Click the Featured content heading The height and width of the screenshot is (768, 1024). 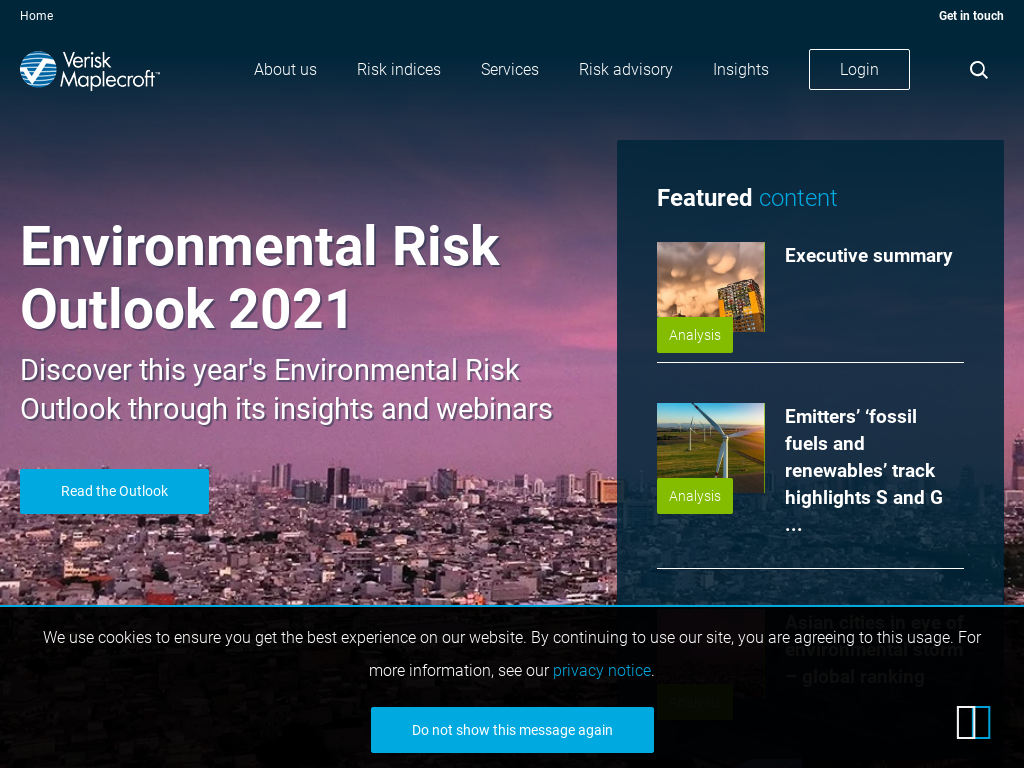point(746,198)
